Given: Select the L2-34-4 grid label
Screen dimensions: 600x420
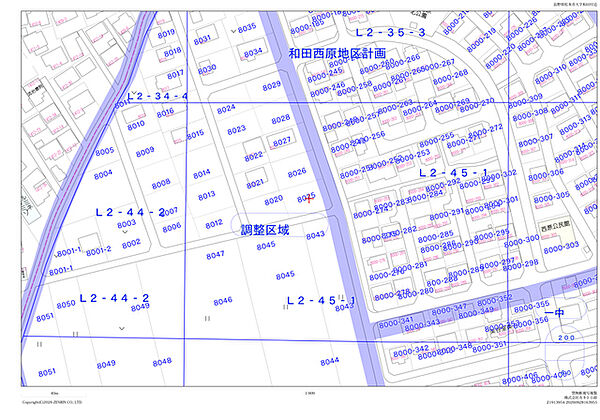Looking at the screenshot, I should point(158,96).
